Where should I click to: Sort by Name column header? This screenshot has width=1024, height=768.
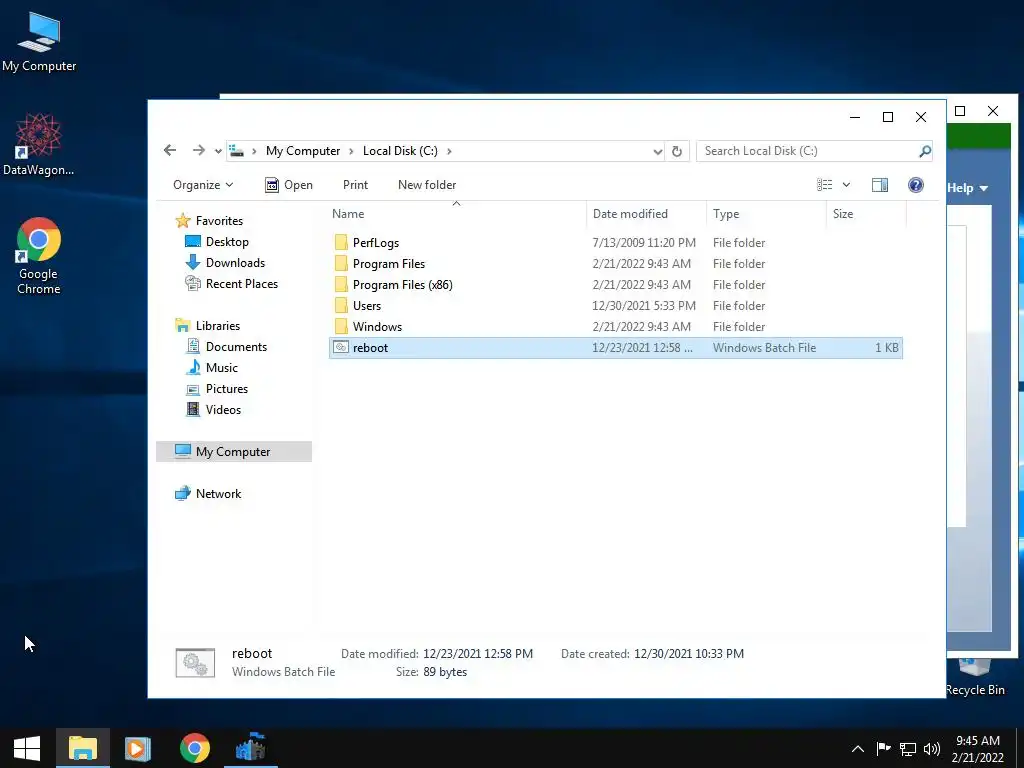coord(348,214)
